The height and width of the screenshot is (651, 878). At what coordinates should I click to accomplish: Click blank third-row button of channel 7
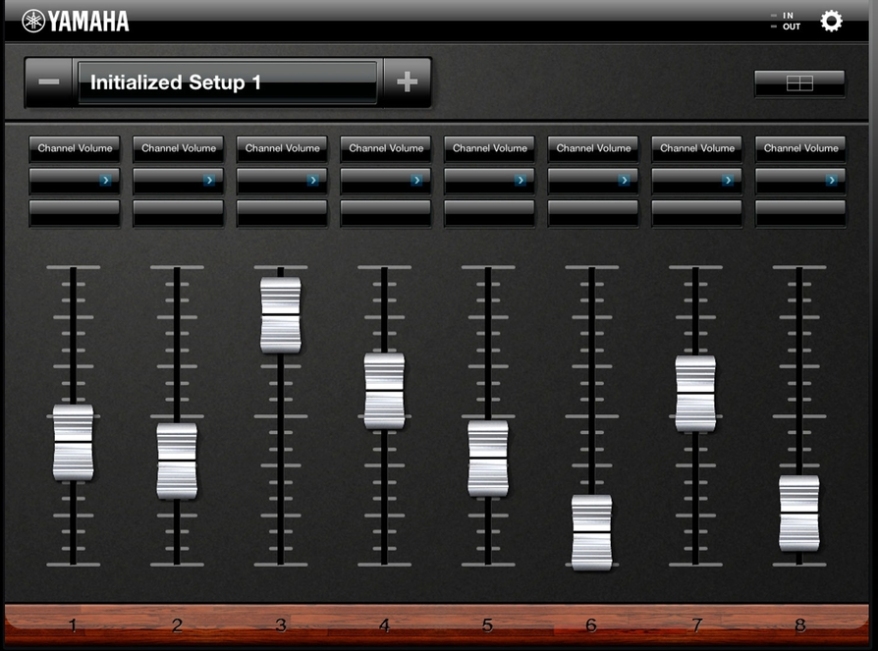click(697, 213)
